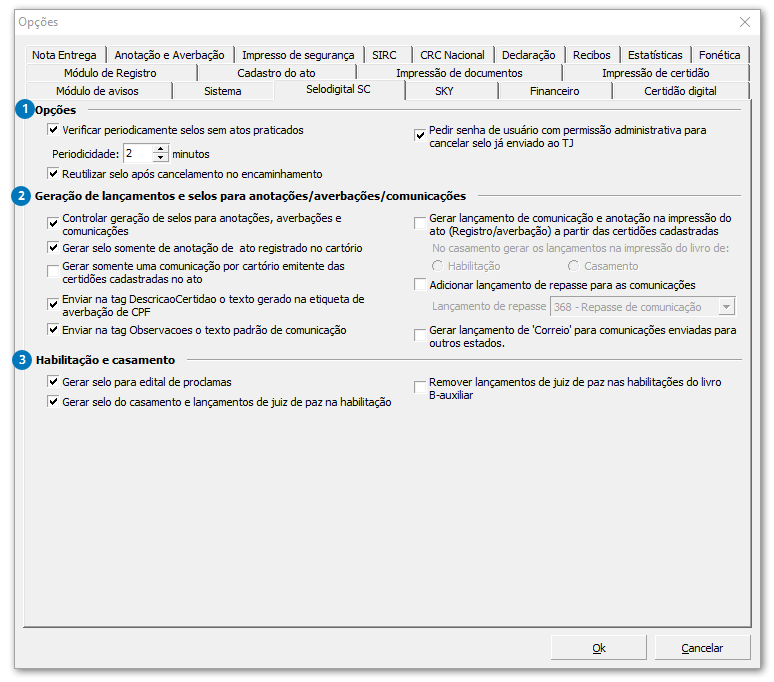774x682 pixels.
Task: Open the Anotação e Averbação tab
Action: tap(169, 55)
